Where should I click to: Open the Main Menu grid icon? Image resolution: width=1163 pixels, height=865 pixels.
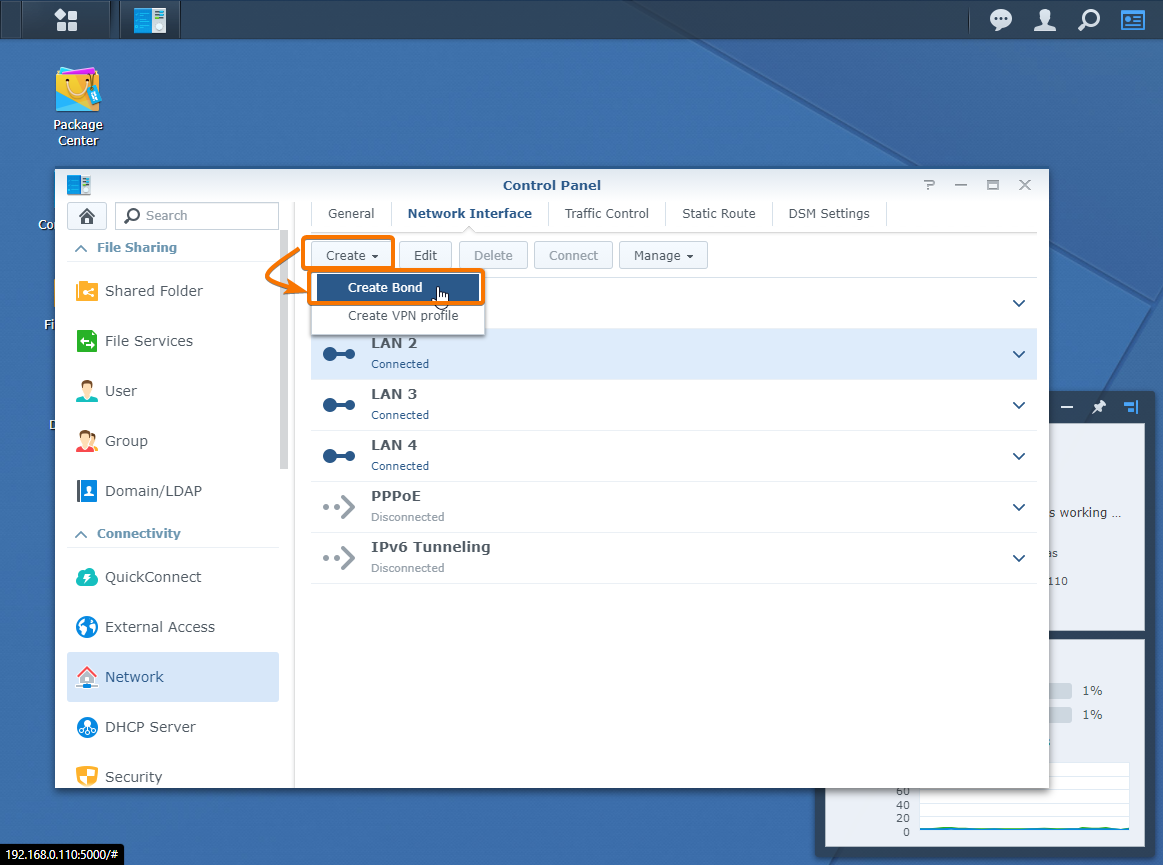click(x=66, y=20)
